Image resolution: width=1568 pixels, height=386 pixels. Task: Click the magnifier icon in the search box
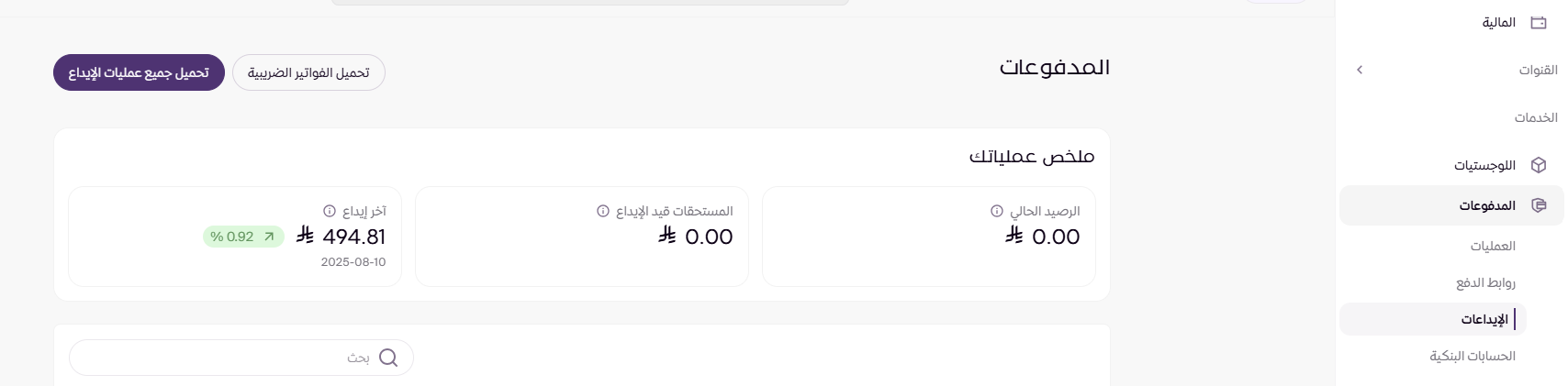pyautogui.click(x=388, y=358)
